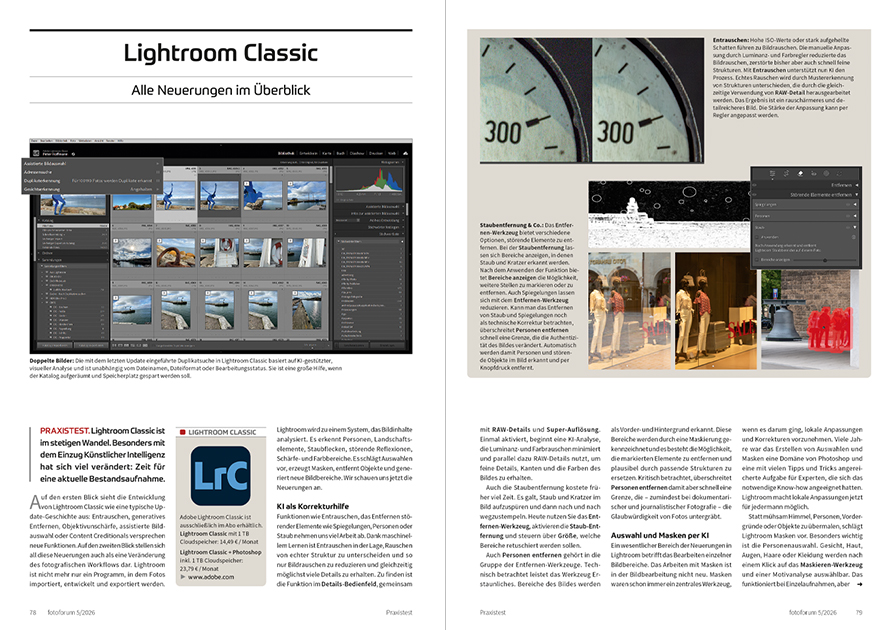Select the rusty mooring ring thumbnail
This screenshot has width=890, height=630.
(175, 253)
